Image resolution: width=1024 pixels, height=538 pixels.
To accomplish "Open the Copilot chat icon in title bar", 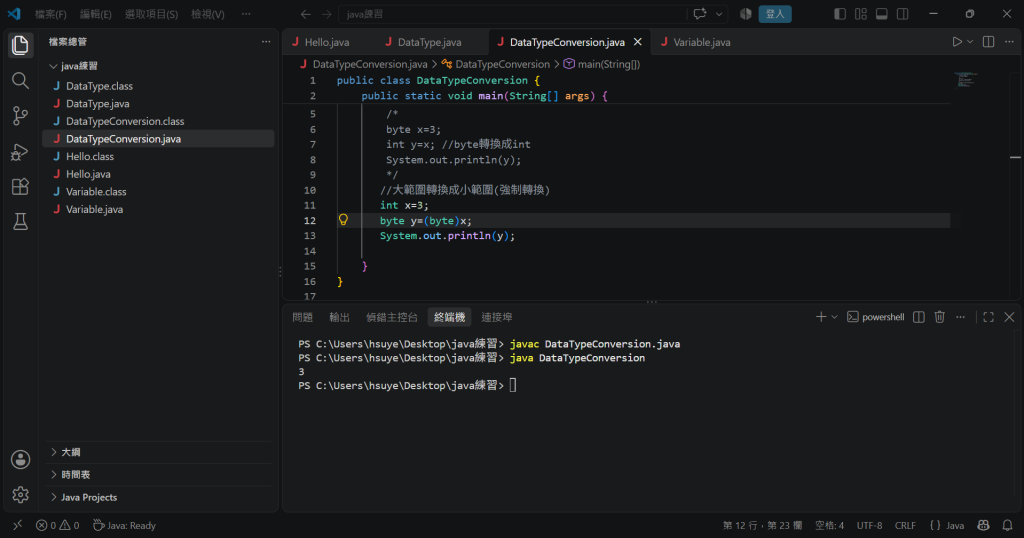I will 699,14.
